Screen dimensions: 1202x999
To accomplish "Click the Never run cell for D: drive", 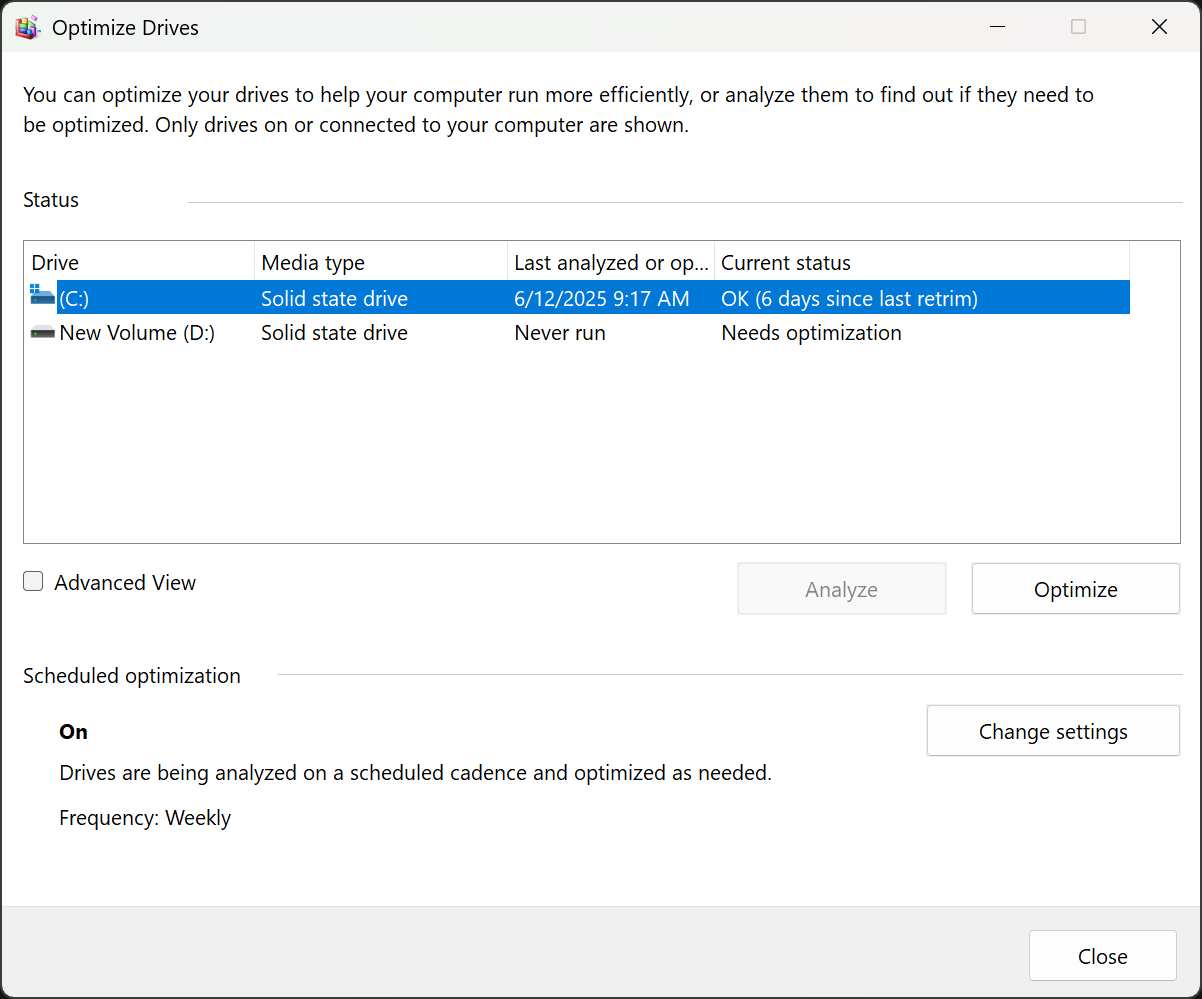I will 560,333.
